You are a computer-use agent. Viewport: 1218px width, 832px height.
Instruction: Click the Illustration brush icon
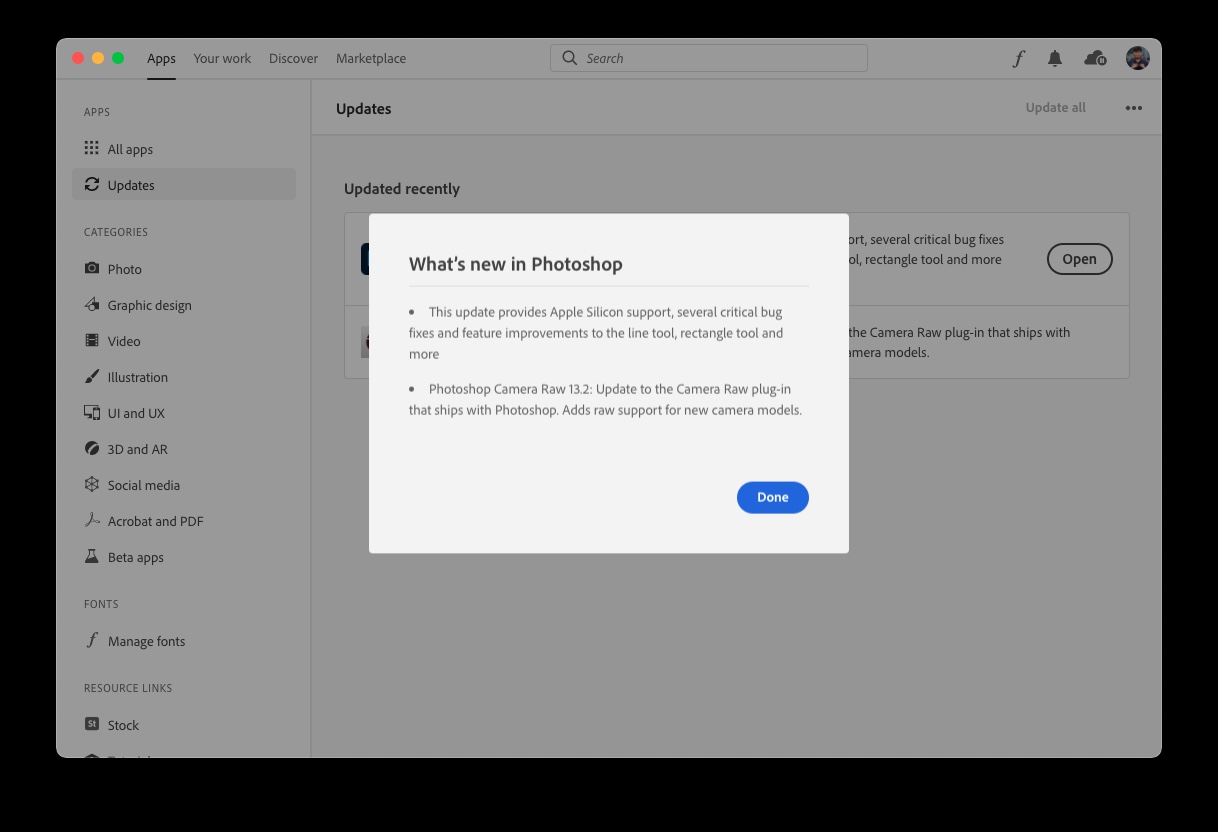pos(92,377)
